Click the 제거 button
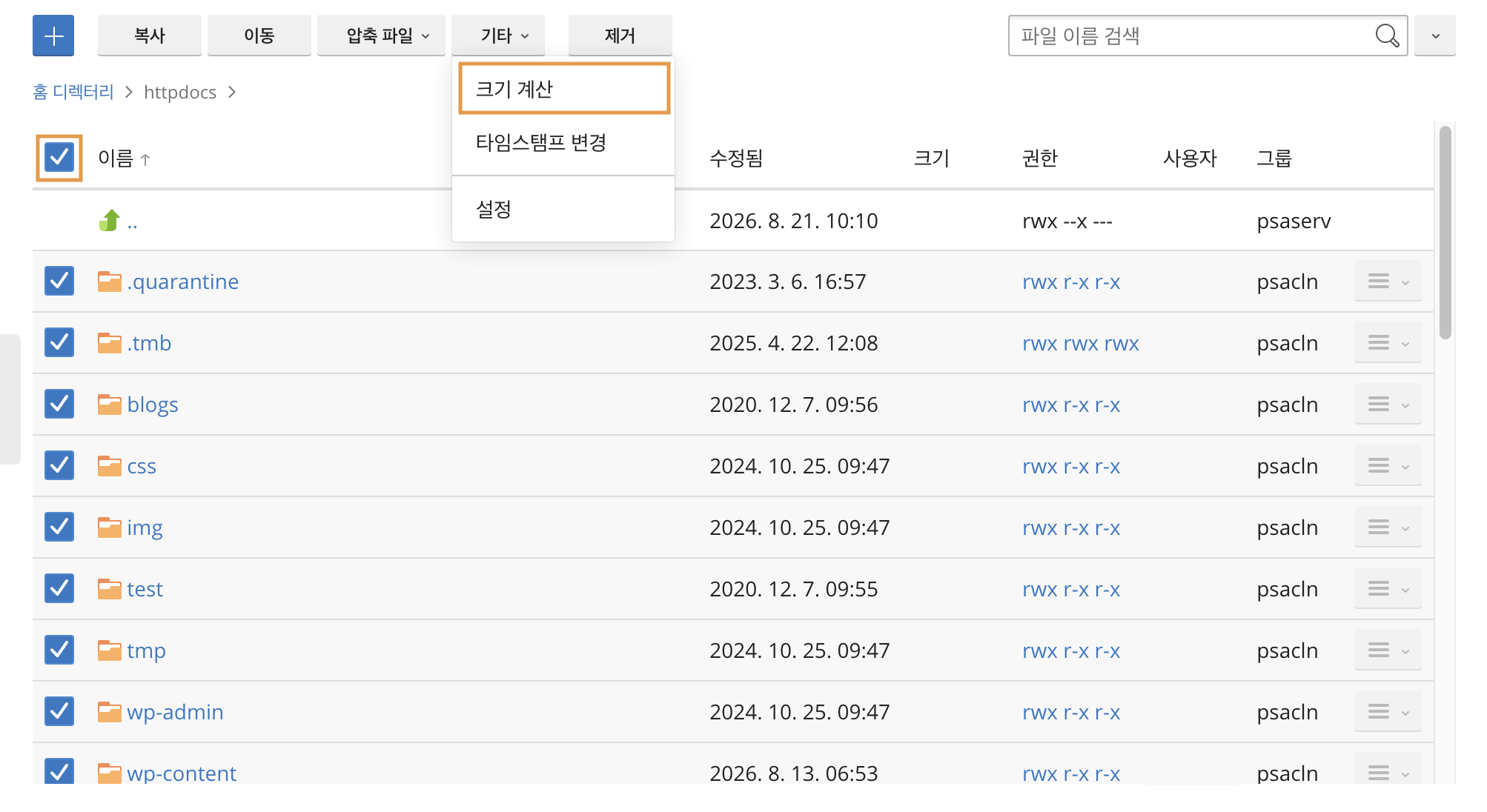Screen dimensions: 1487x812 620,36
